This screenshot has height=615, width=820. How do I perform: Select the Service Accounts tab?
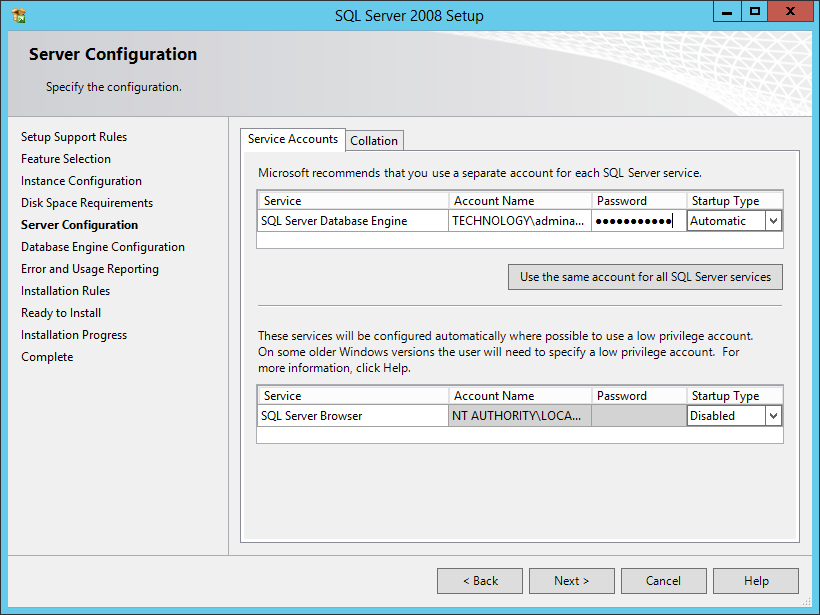[x=293, y=139]
